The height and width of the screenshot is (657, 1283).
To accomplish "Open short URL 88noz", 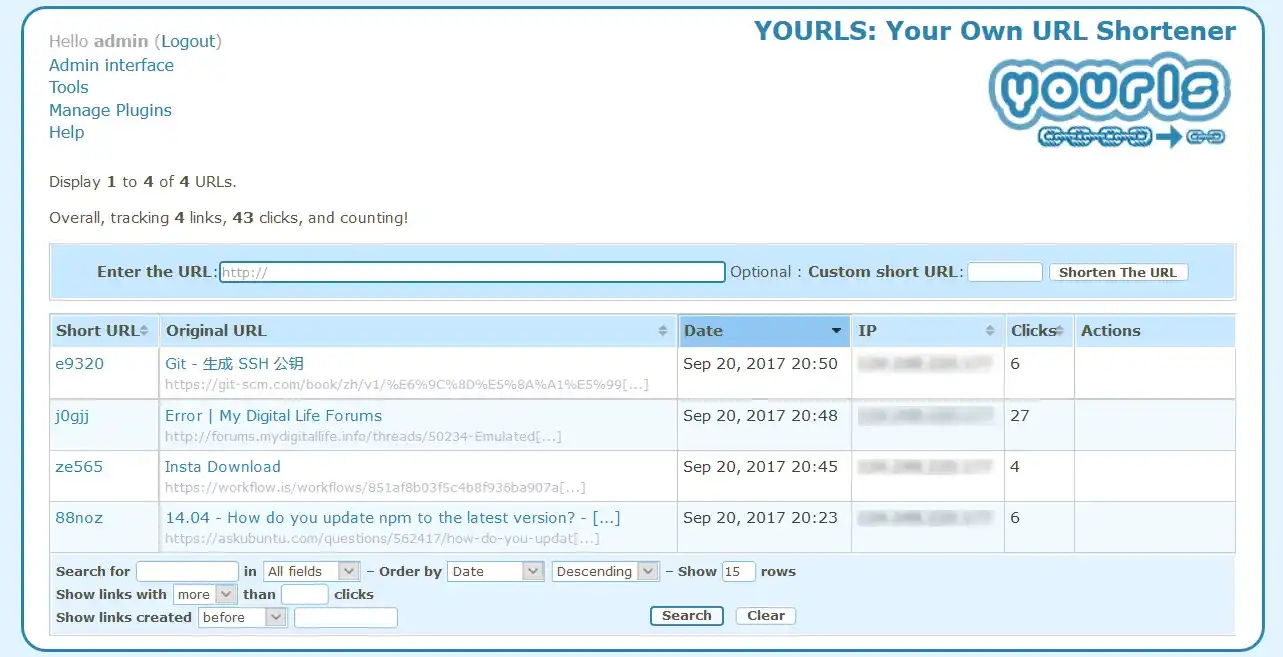I will point(79,518).
